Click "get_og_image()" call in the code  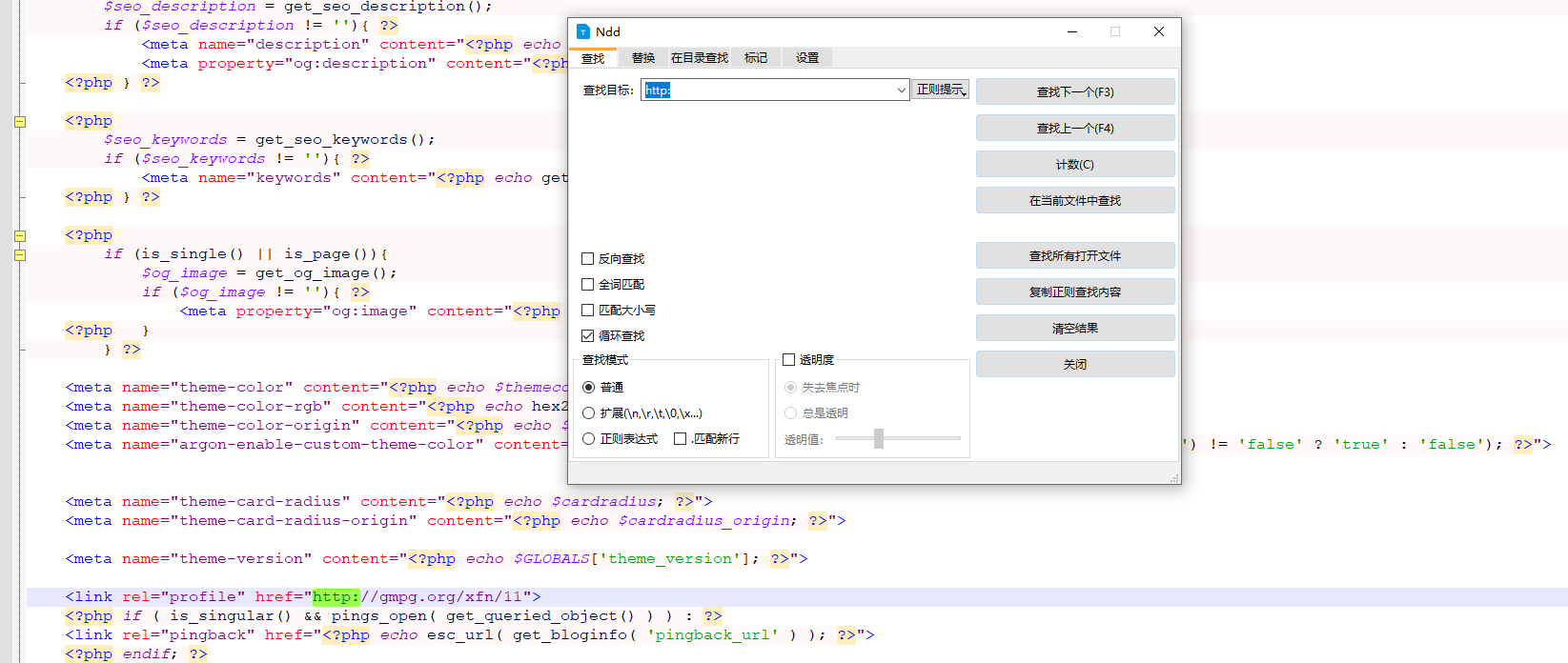click(x=322, y=273)
